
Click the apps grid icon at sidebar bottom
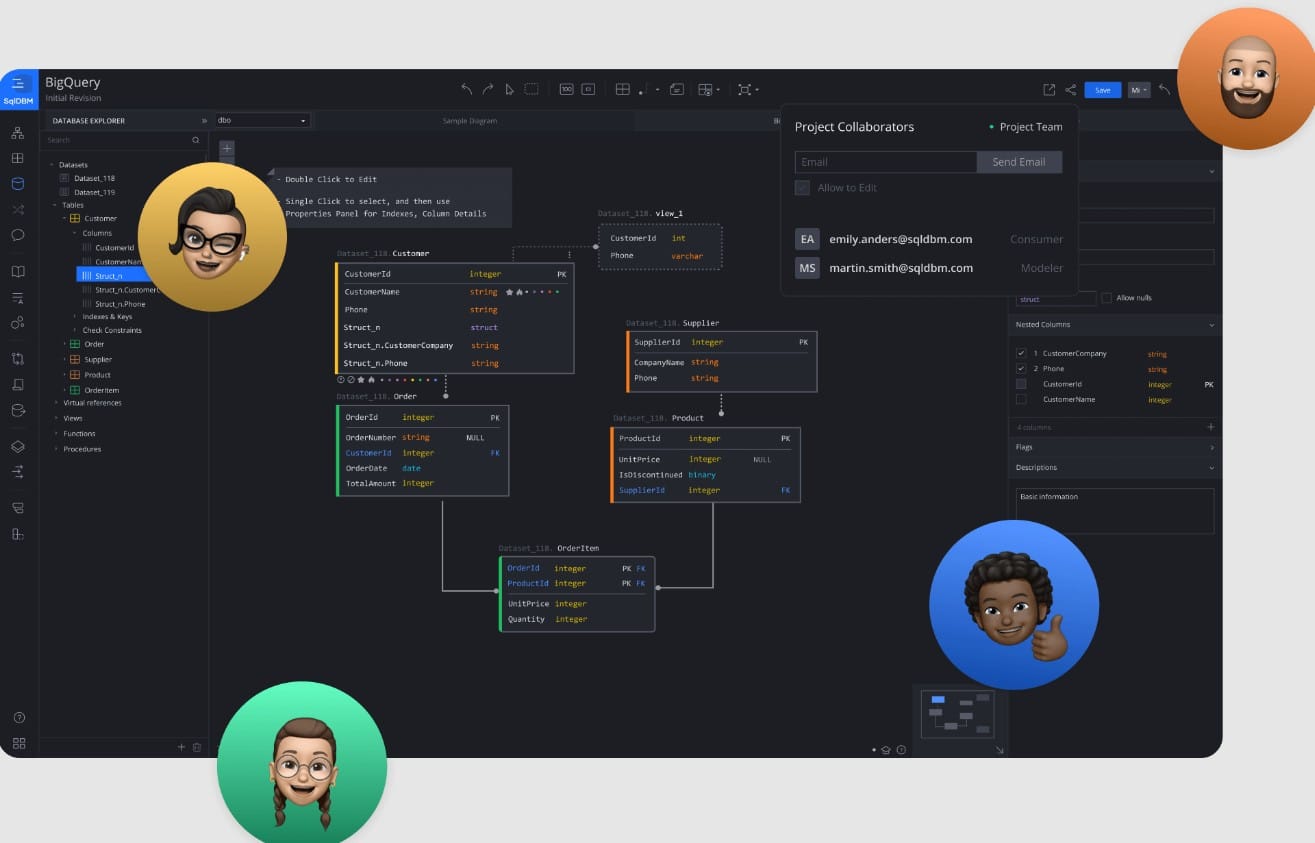coord(18,743)
